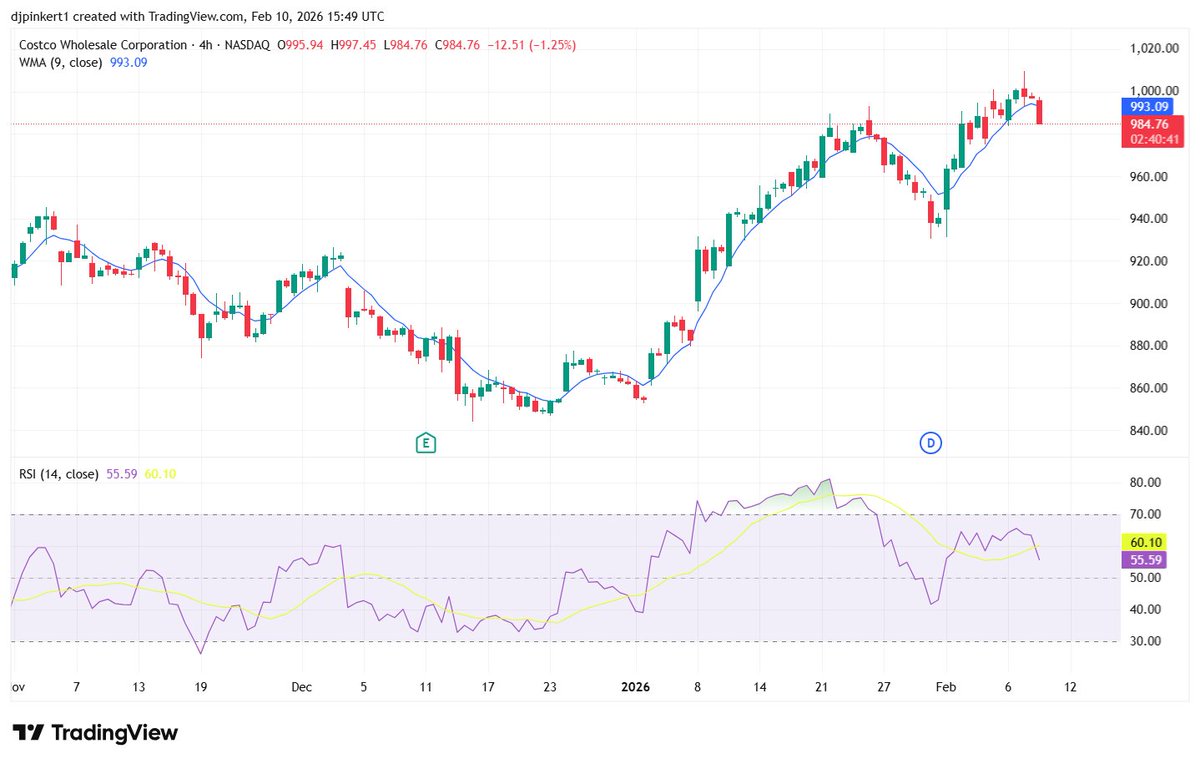Click the 1,020.00 price axis label
The width and height of the screenshot is (1200, 764).
[1153, 48]
